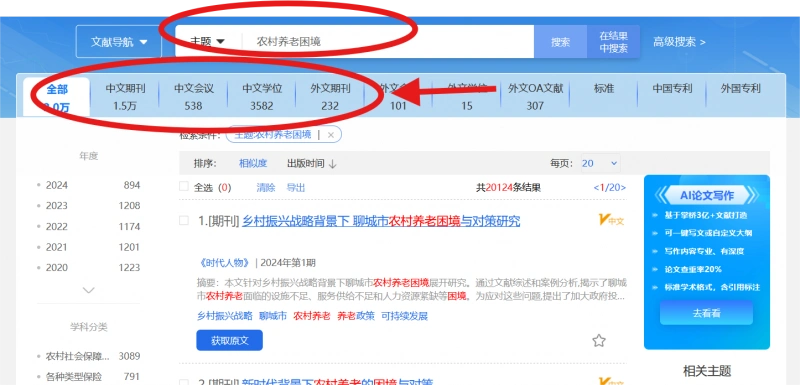
Task: Switch to the 中文期刊 tab
Action: tap(126, 97)
